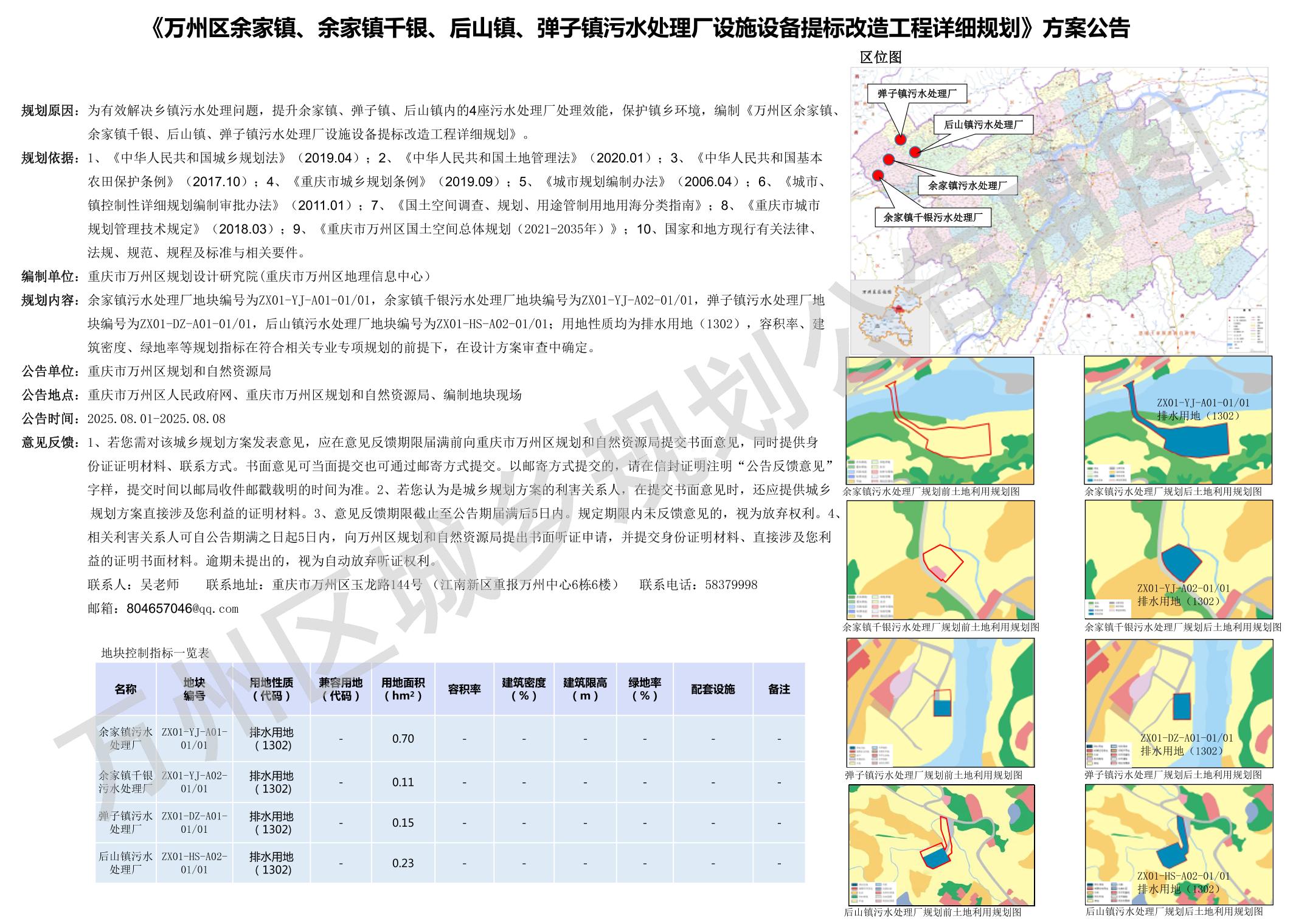Click the 意见反馈 section label

51,443
